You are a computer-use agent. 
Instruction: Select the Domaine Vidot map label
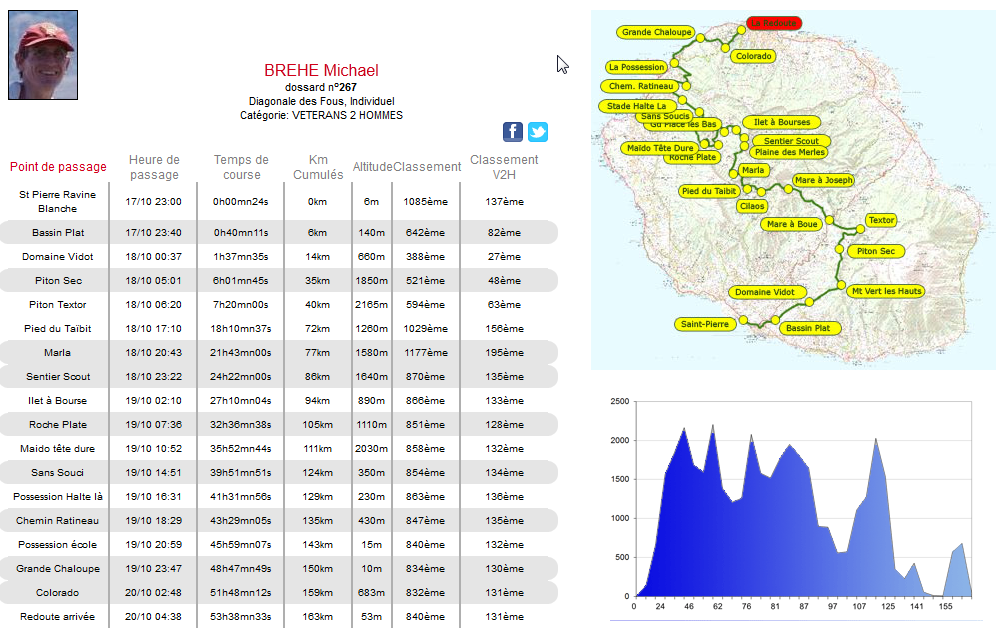766,292
